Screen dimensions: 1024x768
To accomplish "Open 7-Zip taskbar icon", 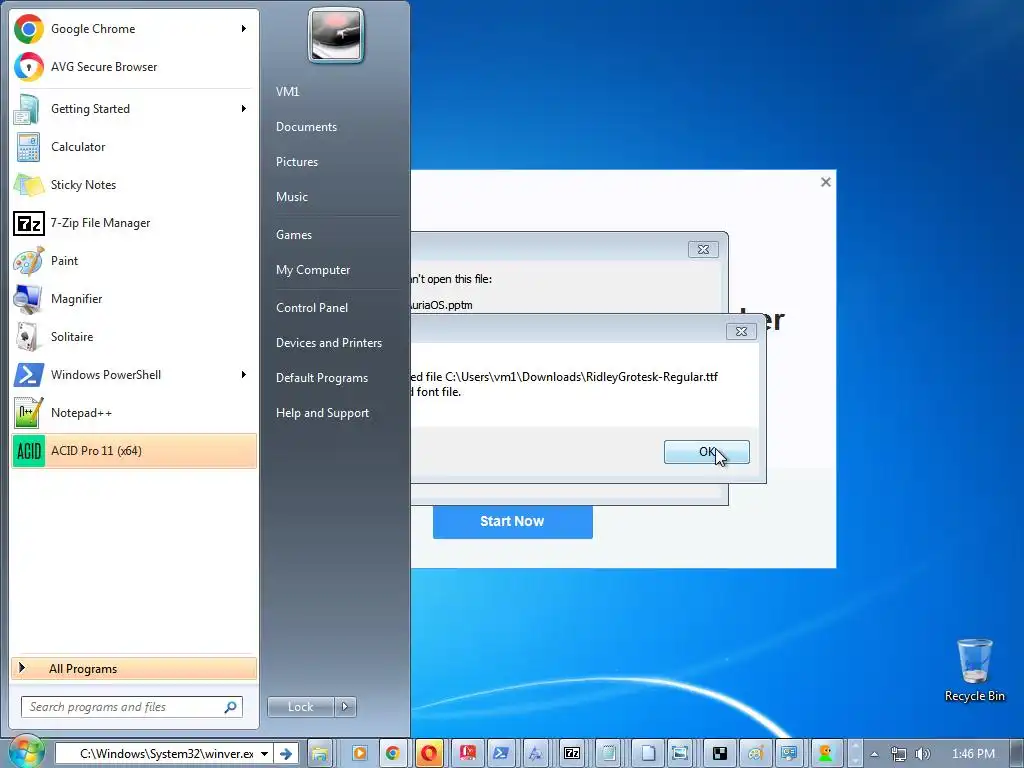I will 572,753.
